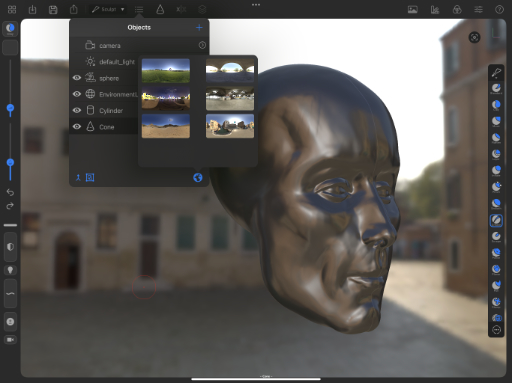Image resolution: width=512 pixels, height=383 pixels.
Task: Choose the green field HDRI thumbnail
Action: (x=166, y=71)
